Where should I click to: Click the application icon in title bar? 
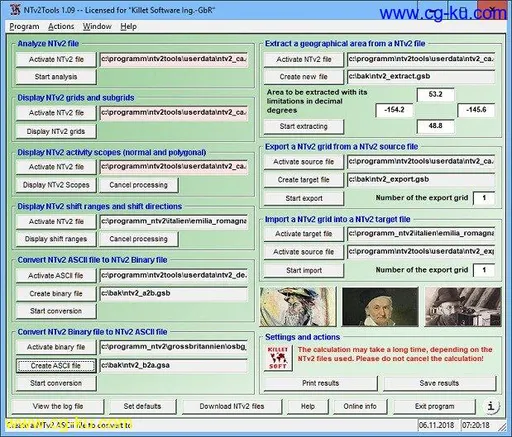tap(15, 10)
